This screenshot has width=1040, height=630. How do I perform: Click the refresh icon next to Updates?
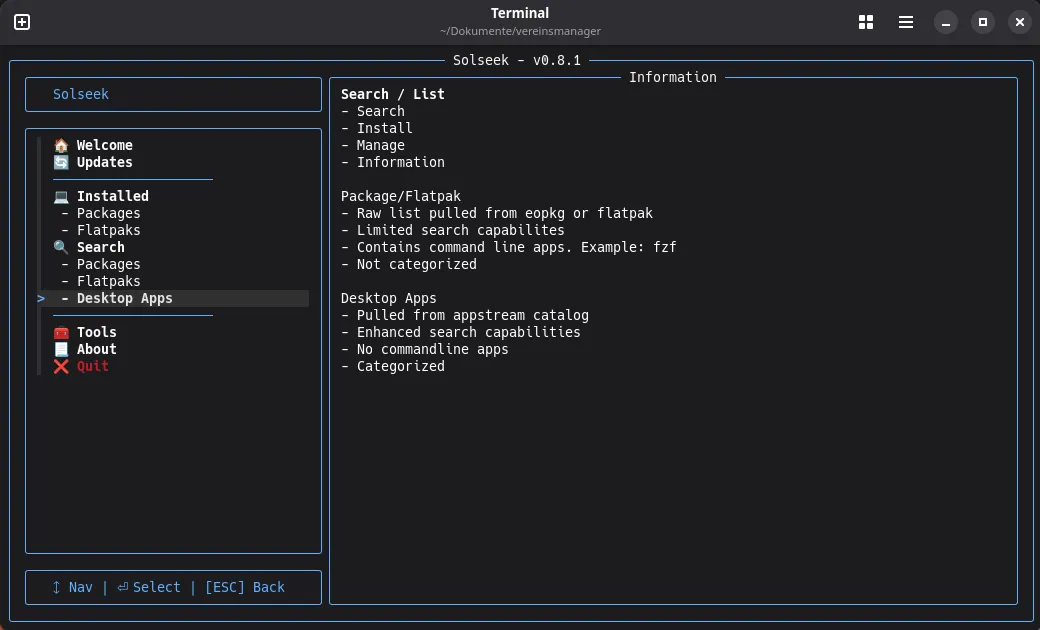[61, 162]
